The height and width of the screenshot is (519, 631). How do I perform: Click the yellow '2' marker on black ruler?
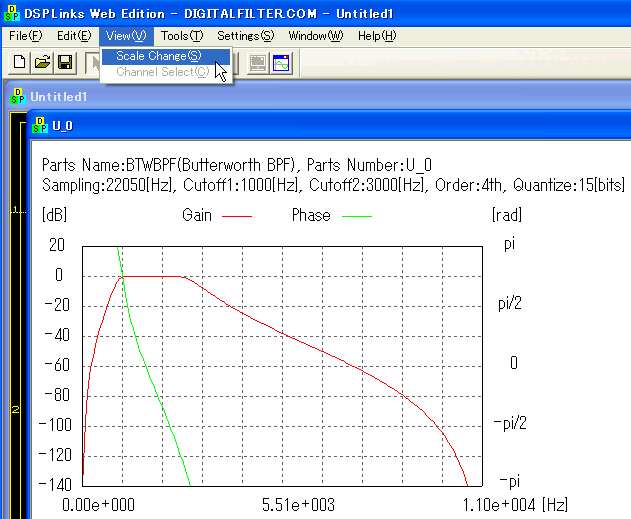point(16,410)
